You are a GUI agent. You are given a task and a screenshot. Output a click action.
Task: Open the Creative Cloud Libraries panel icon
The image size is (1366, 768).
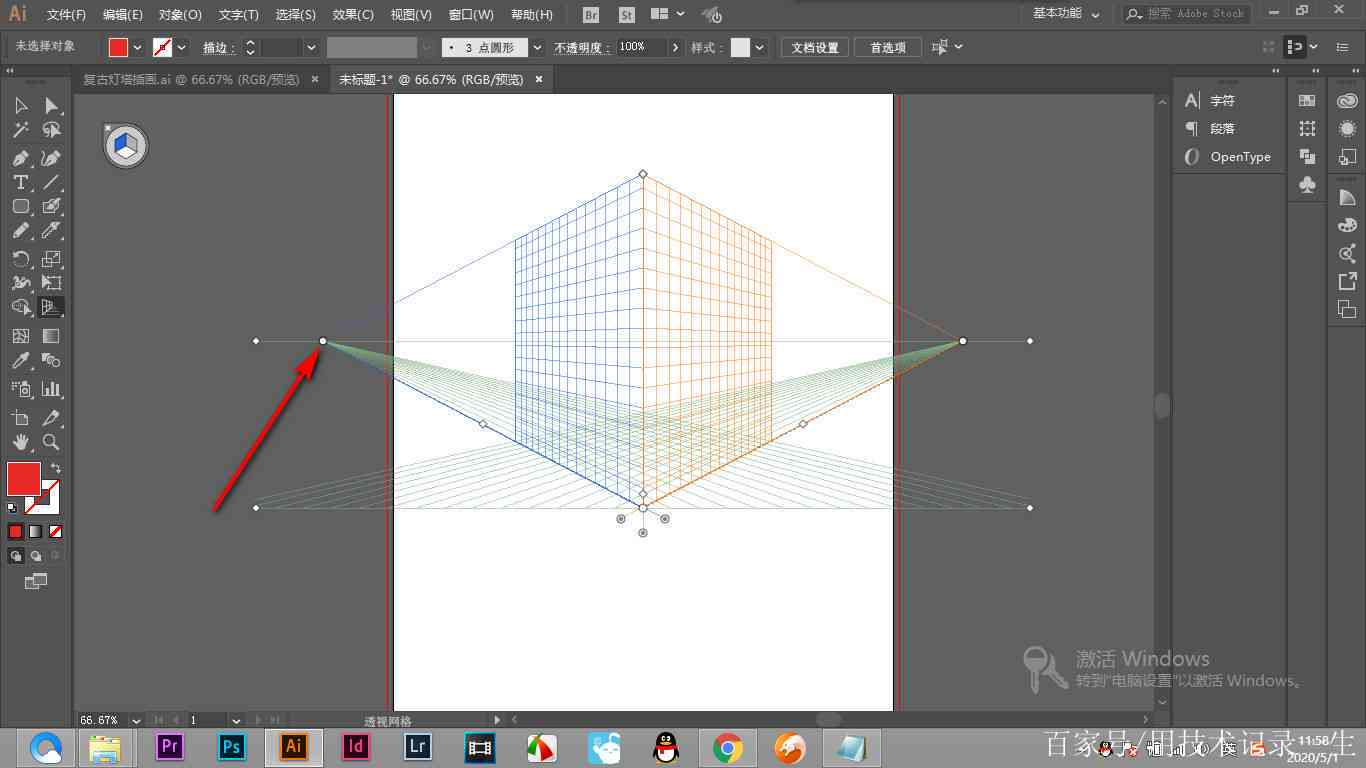(x=1347, y=101)
